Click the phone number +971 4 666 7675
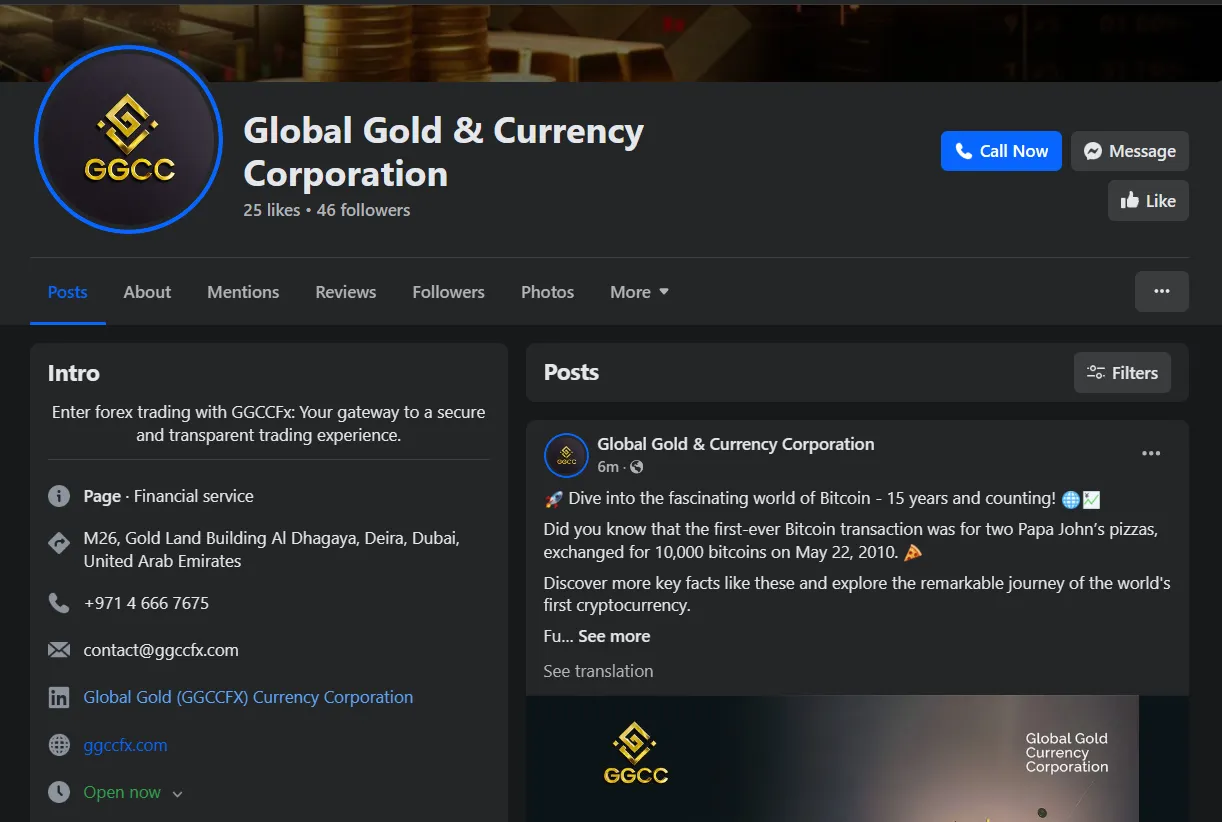Screen dimensions: 1222x822 (x=146, y=603)
